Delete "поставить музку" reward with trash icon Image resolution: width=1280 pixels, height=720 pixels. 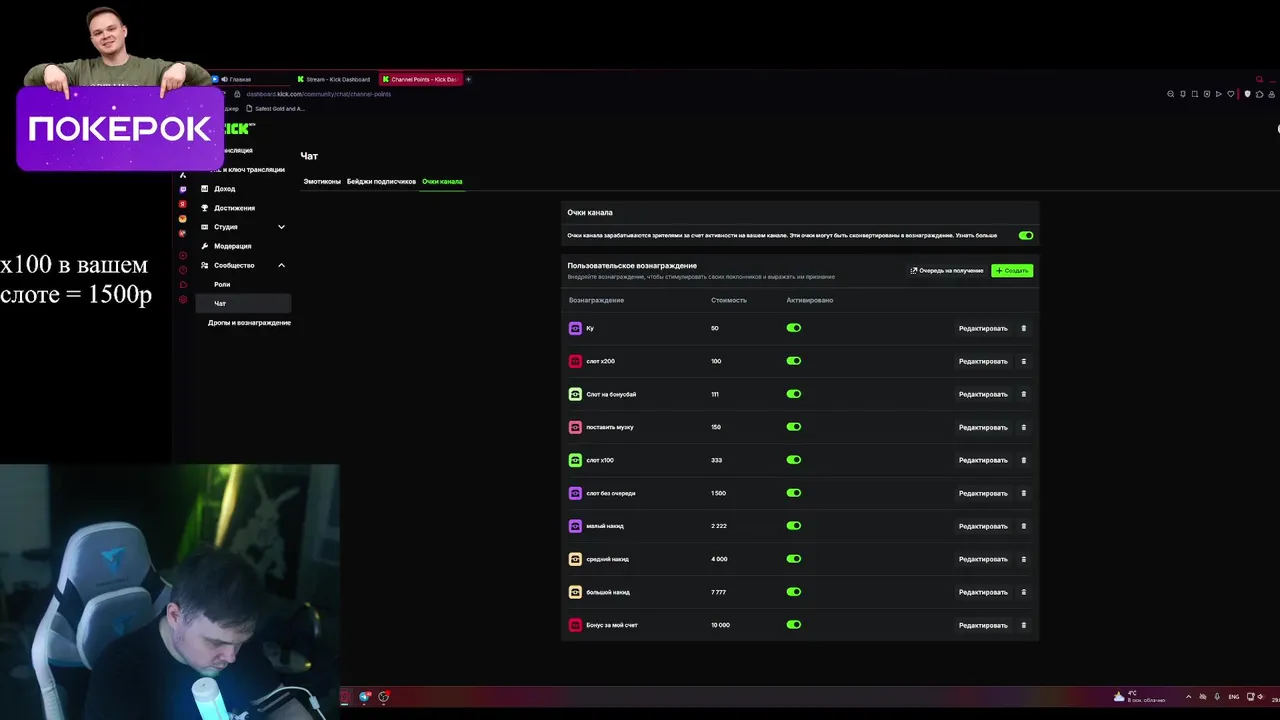[x=1023, y=427]
